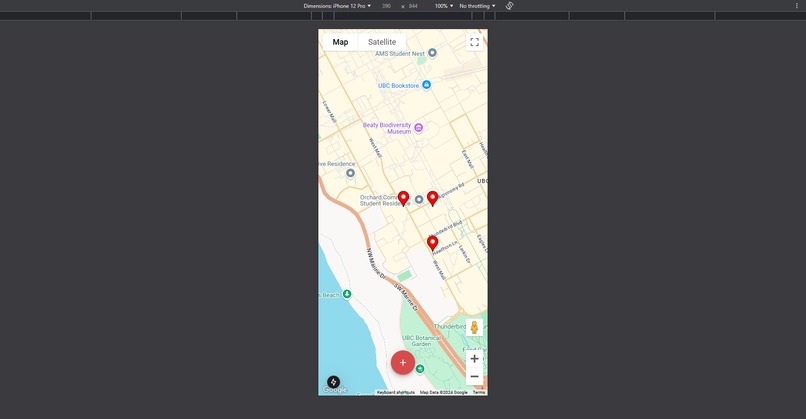
Task: Click the Beaty Biodiversity Museum label
Action: tap(387, 128)
